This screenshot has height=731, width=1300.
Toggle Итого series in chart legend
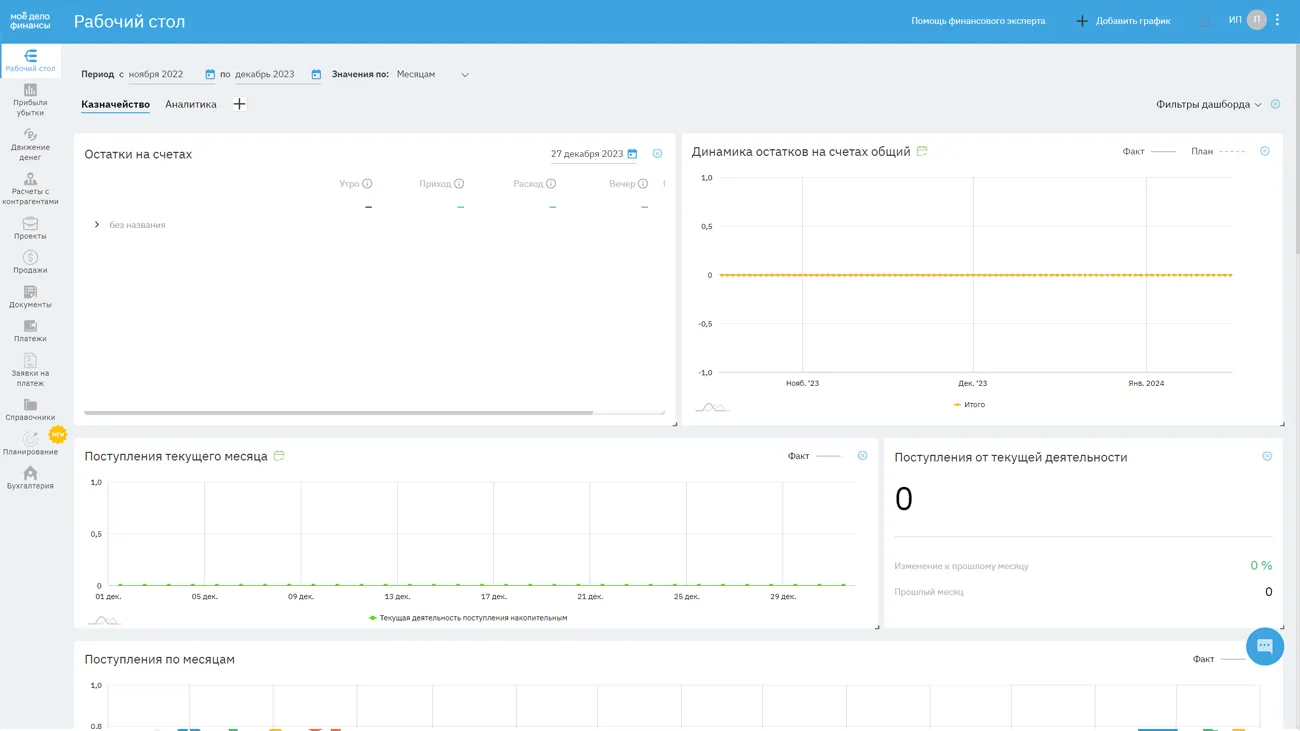coord(969,405)
